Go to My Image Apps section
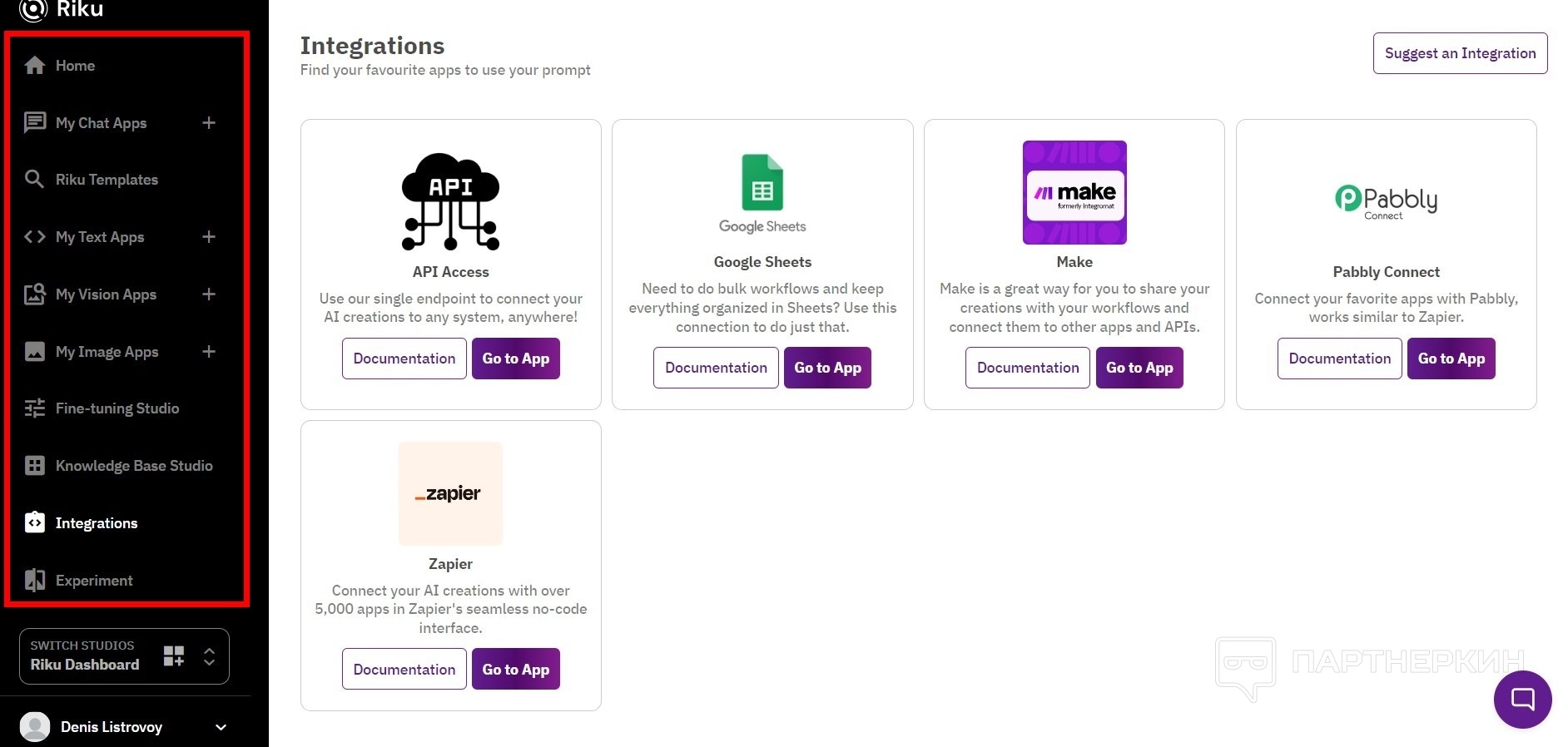The image size is (1568, 747). click(x=107, y=352)
